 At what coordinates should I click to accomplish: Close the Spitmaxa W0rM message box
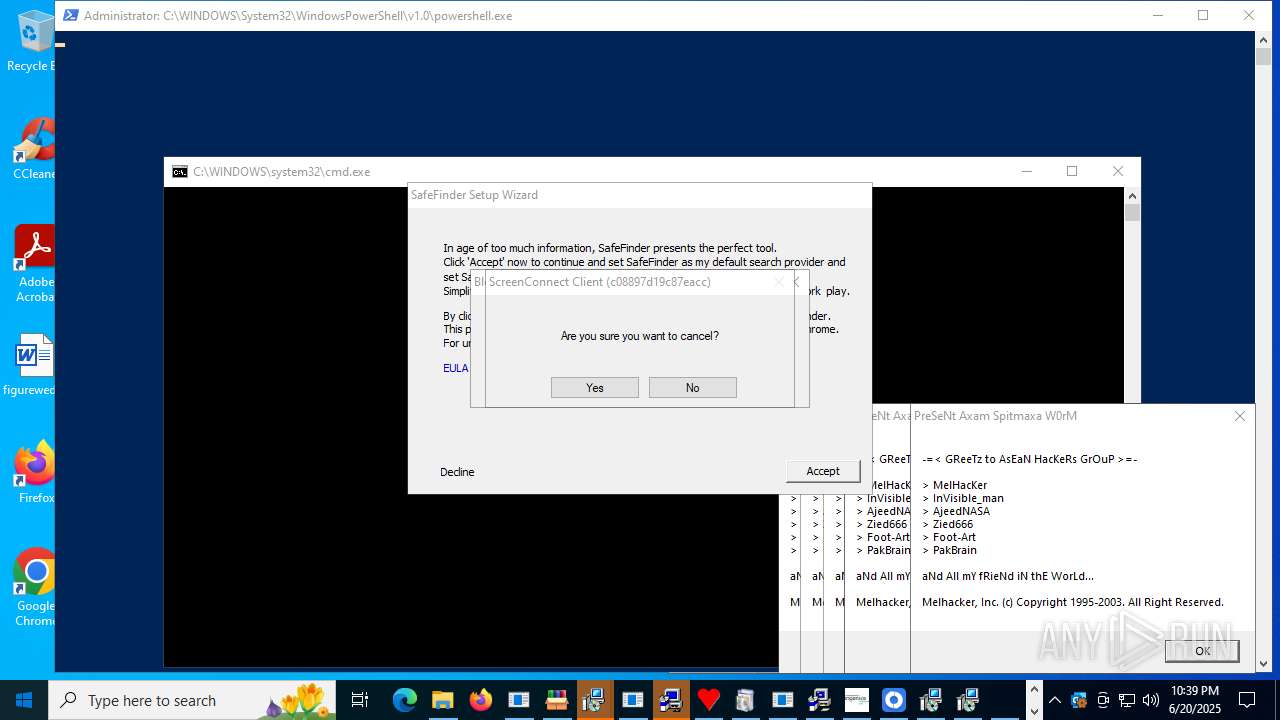[x=1240, y=416]
